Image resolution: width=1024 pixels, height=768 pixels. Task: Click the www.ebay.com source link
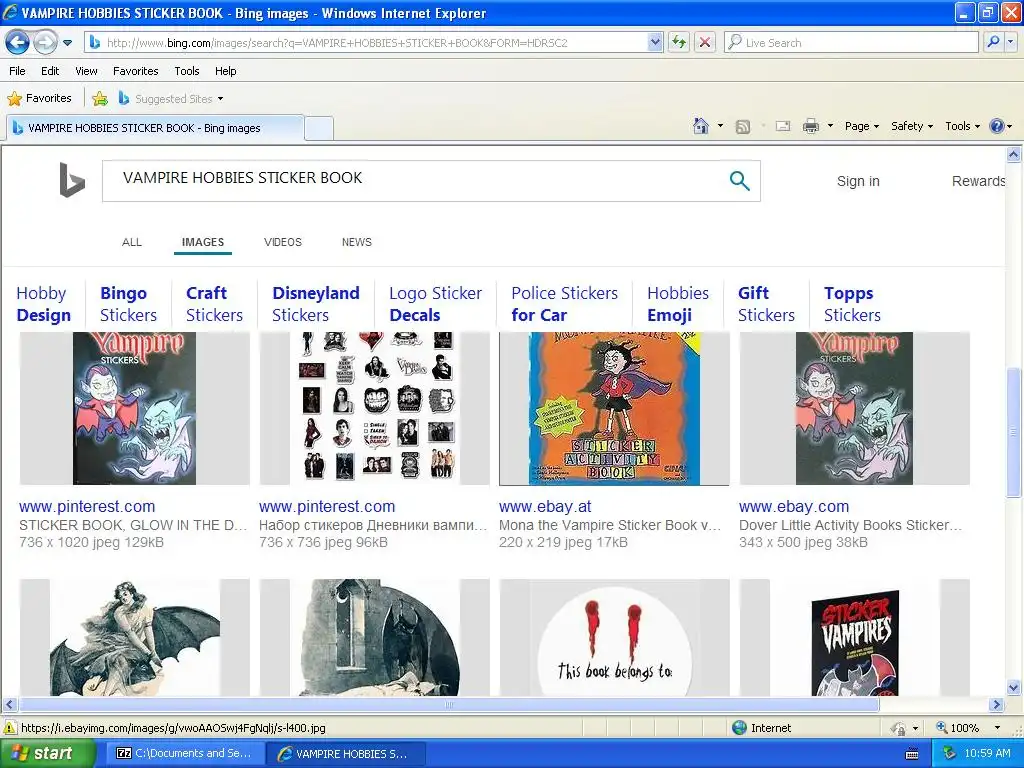pos(793,506)
